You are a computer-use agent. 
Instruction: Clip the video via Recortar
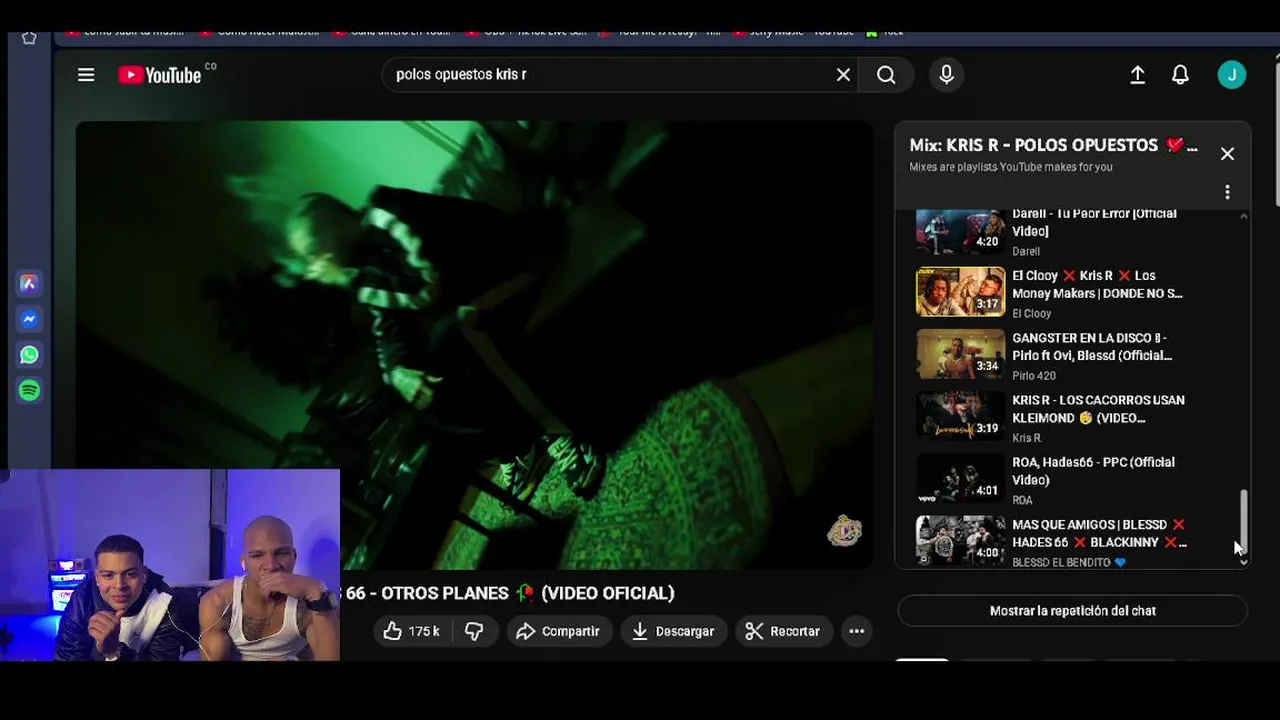pyautogui.click(x=783, y=631)
